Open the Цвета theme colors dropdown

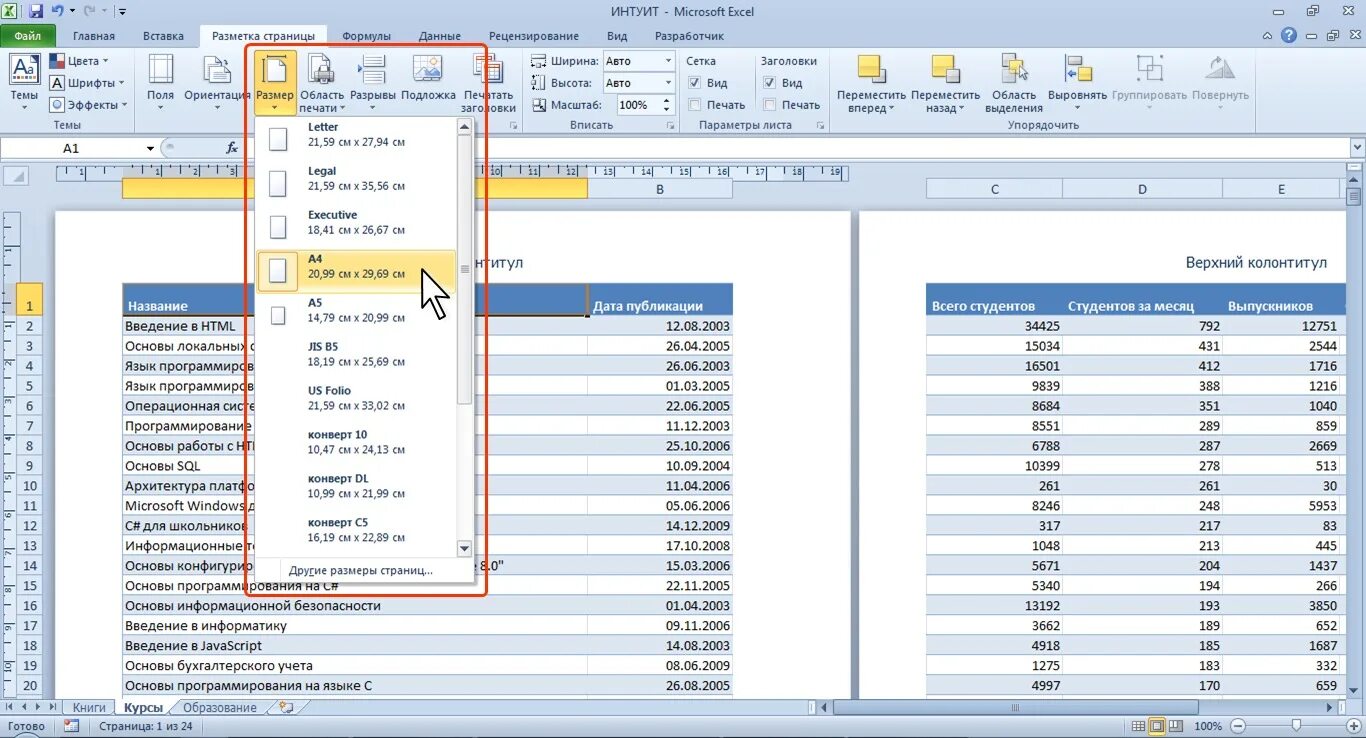[80, 61]
